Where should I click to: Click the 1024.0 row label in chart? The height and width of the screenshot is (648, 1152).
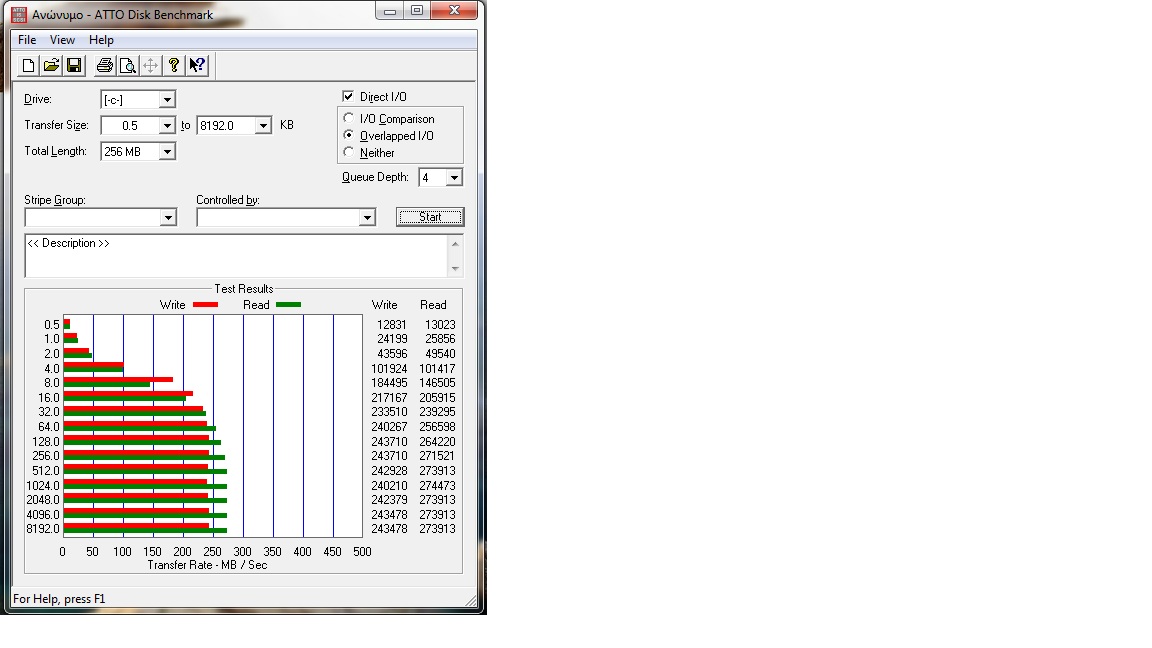click(x=43, y=486)
